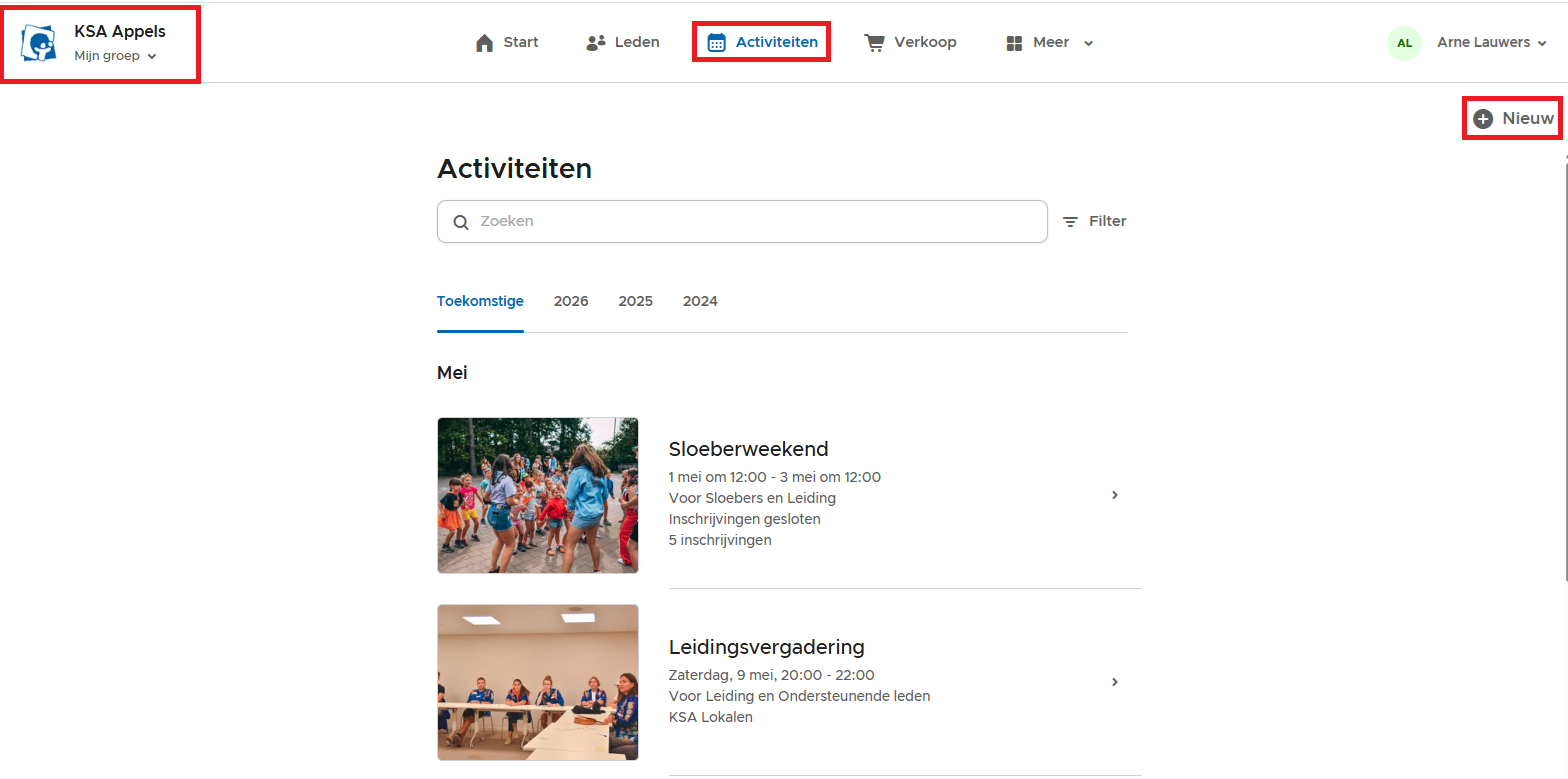Viewport: 1568px width, 779px height.
Task: Expand the Meer menu chevron
Action: point(1089,43)
